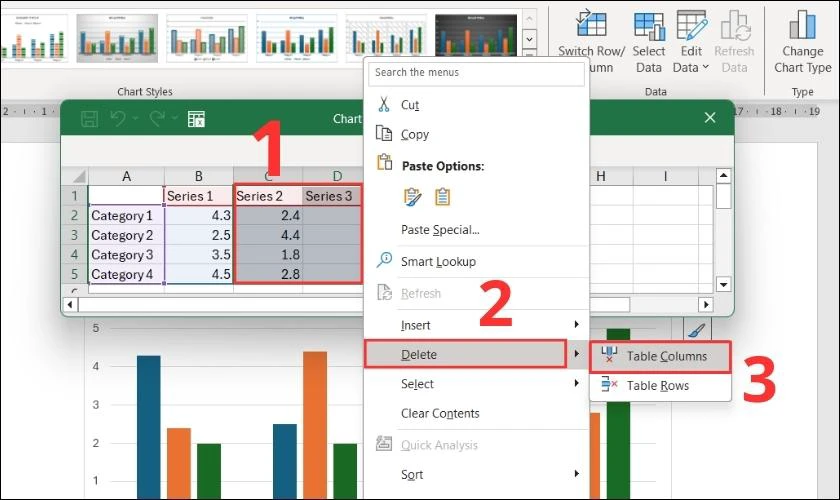Image resolution: width=840 pixels, height=500 pixels.
Task: Expand the Select submenu arrow
Action: coord(576,383)
